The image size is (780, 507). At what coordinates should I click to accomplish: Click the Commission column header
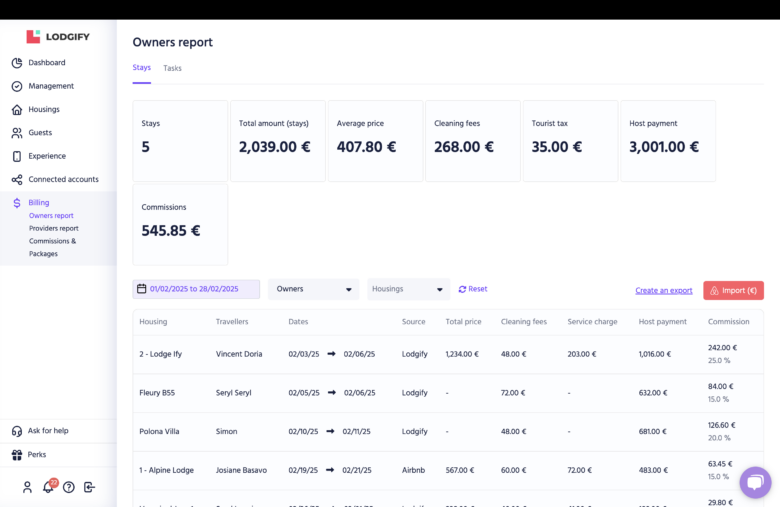[x=728, y=322]
